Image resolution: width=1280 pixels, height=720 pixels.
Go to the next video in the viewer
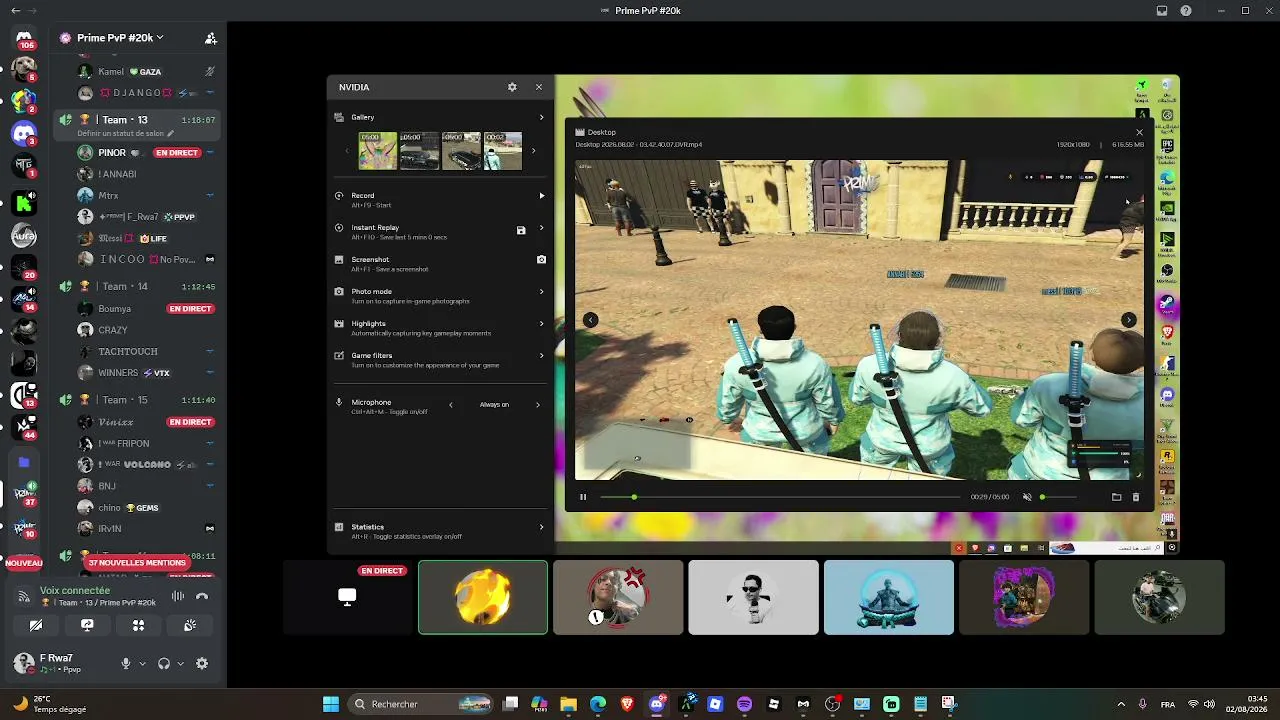point(1128,320)
